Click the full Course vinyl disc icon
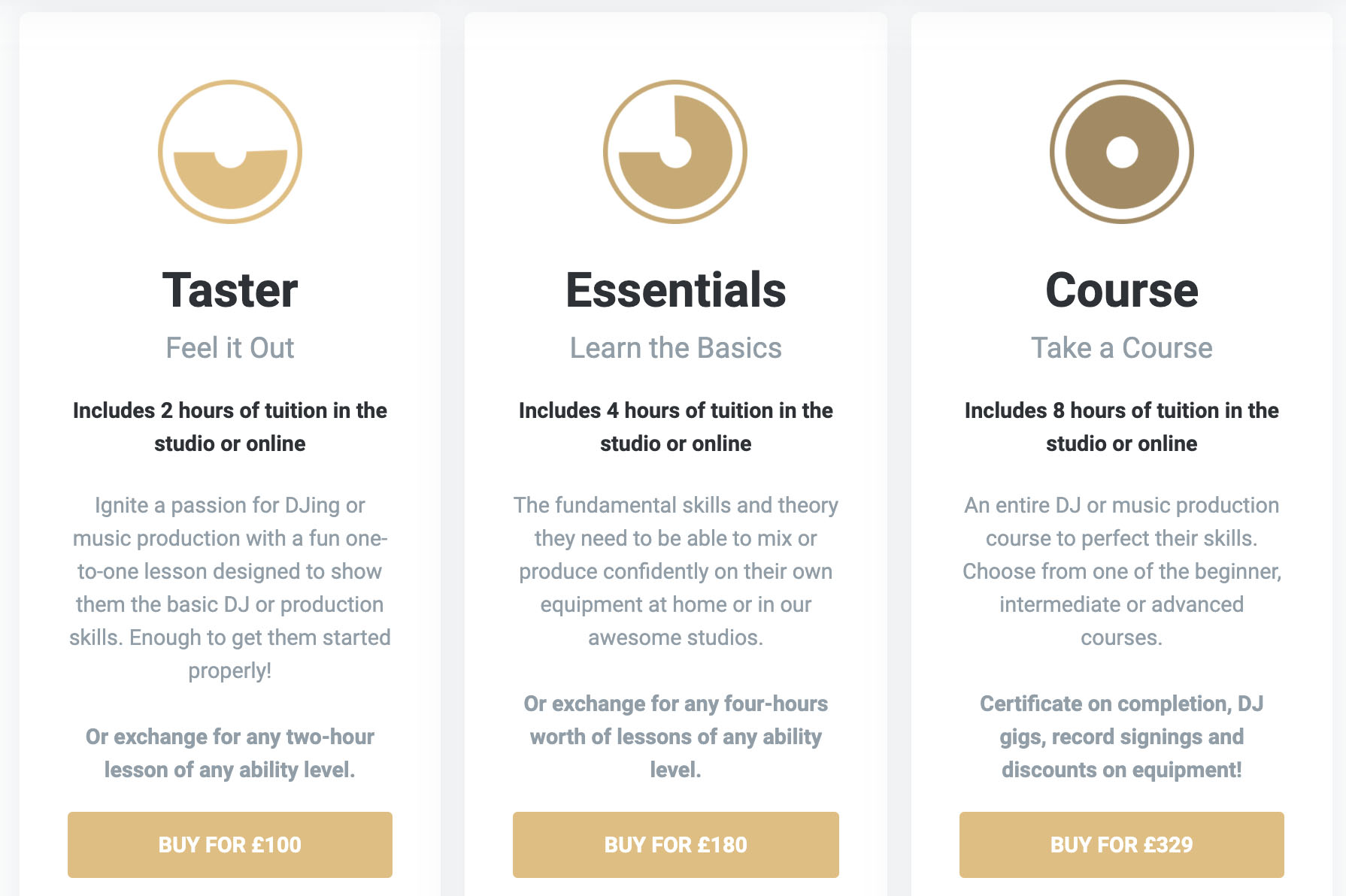Screen dimensions: 1346x896 (1121, 152)
